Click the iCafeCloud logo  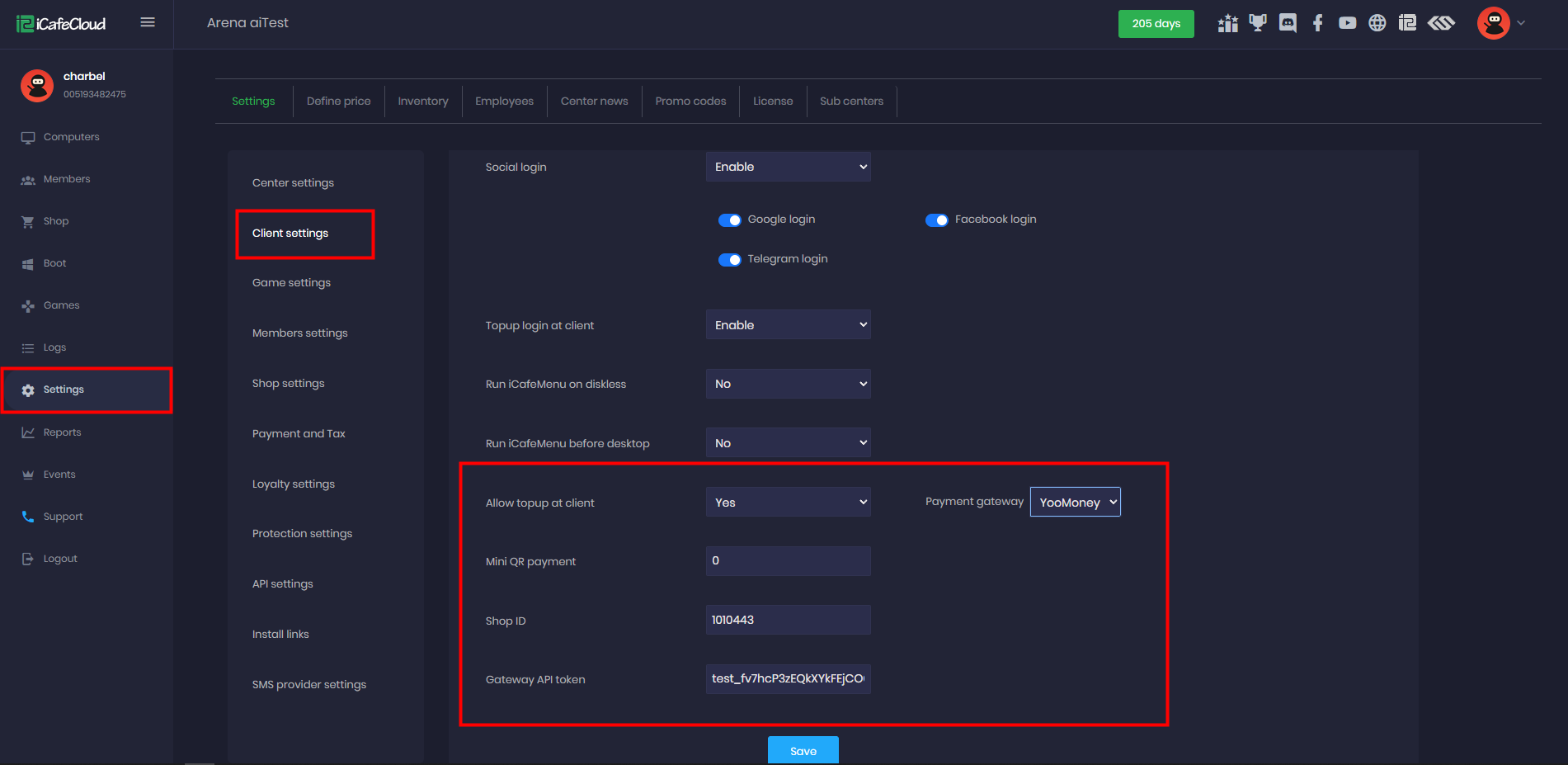pyautogui.click(x=61, y=24)
